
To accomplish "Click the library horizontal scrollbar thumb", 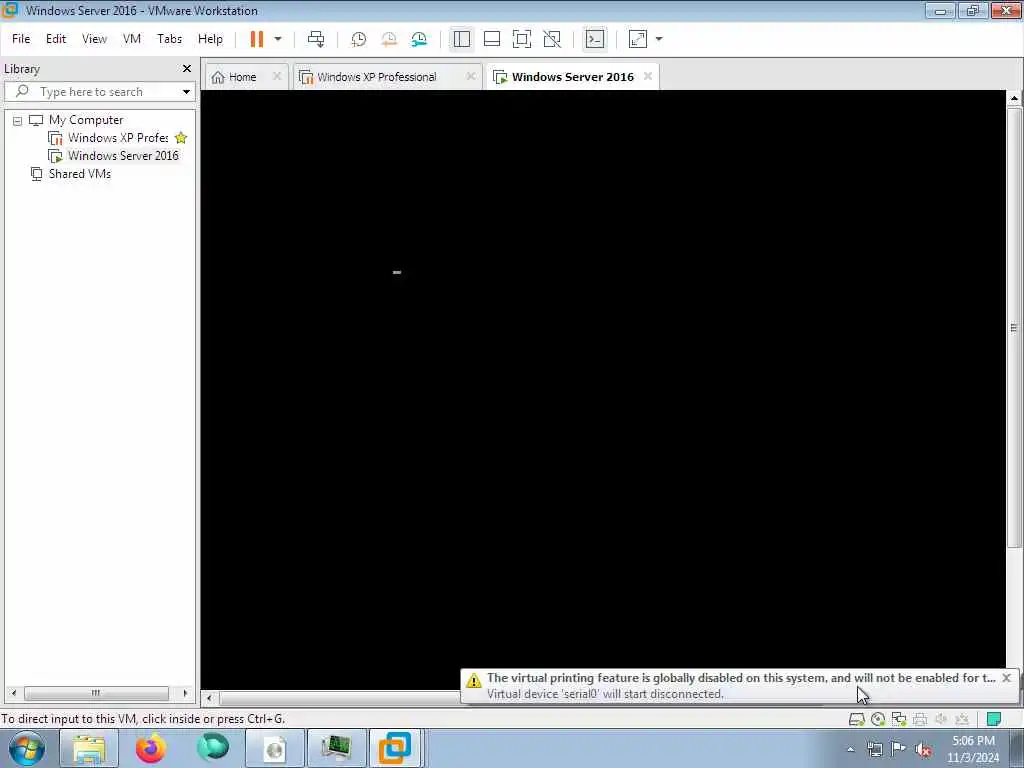I will (x=96, y=693).
